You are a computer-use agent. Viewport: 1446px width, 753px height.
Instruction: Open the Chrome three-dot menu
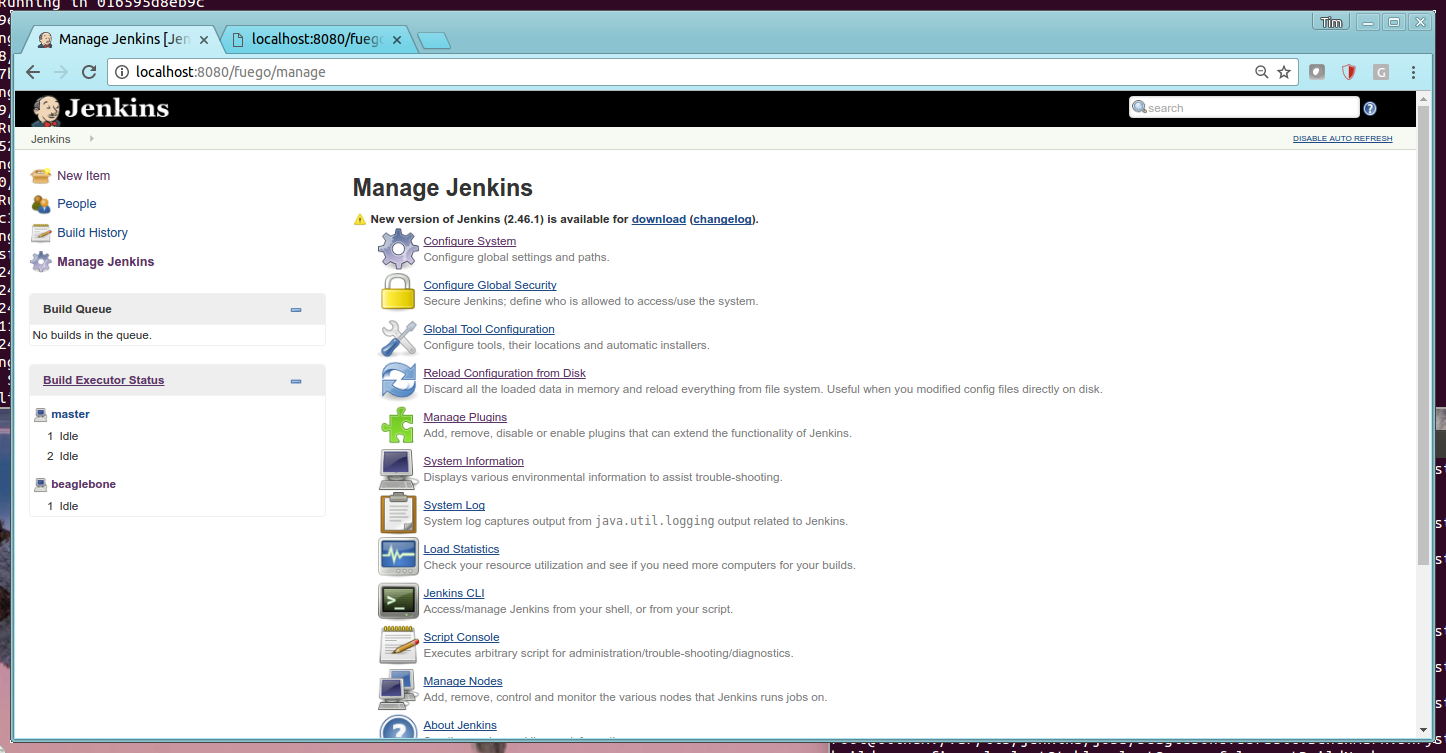coord(1414,72)
